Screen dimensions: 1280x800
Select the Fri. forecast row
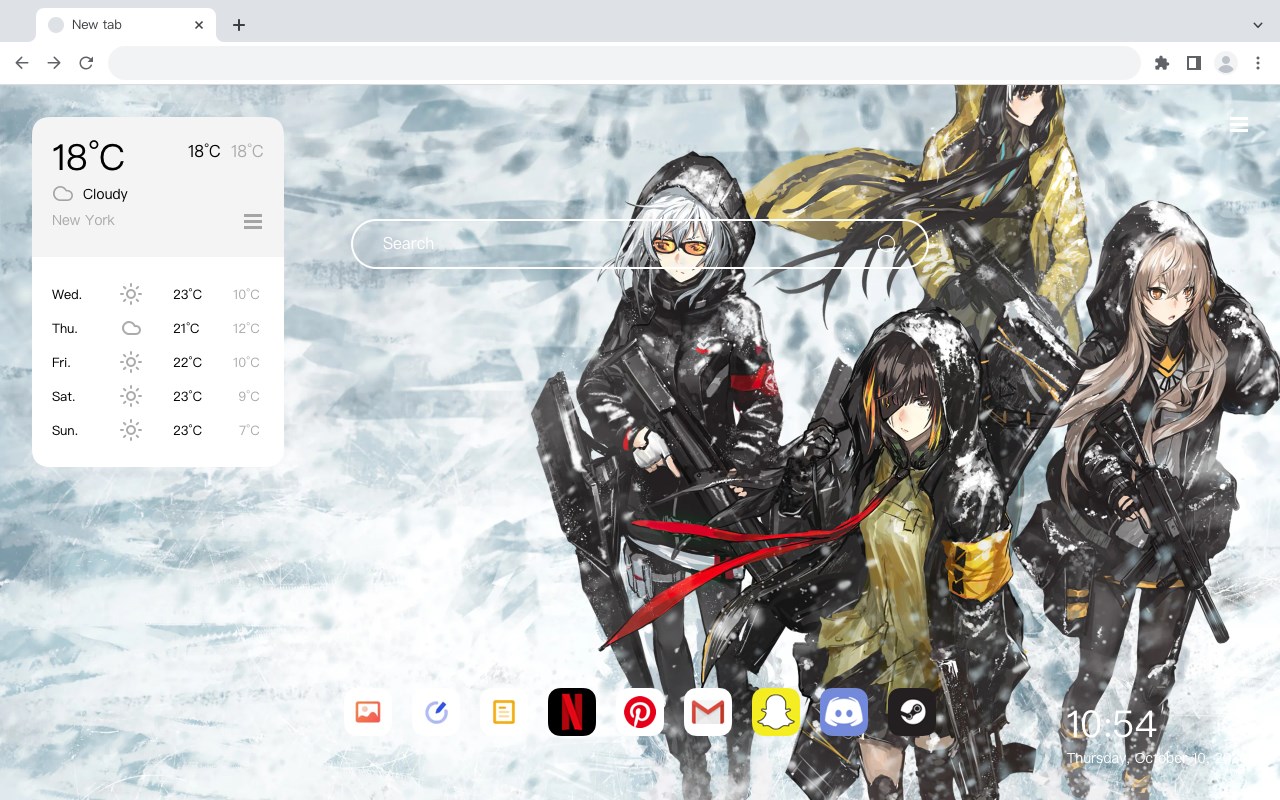[x=158, y=362]
